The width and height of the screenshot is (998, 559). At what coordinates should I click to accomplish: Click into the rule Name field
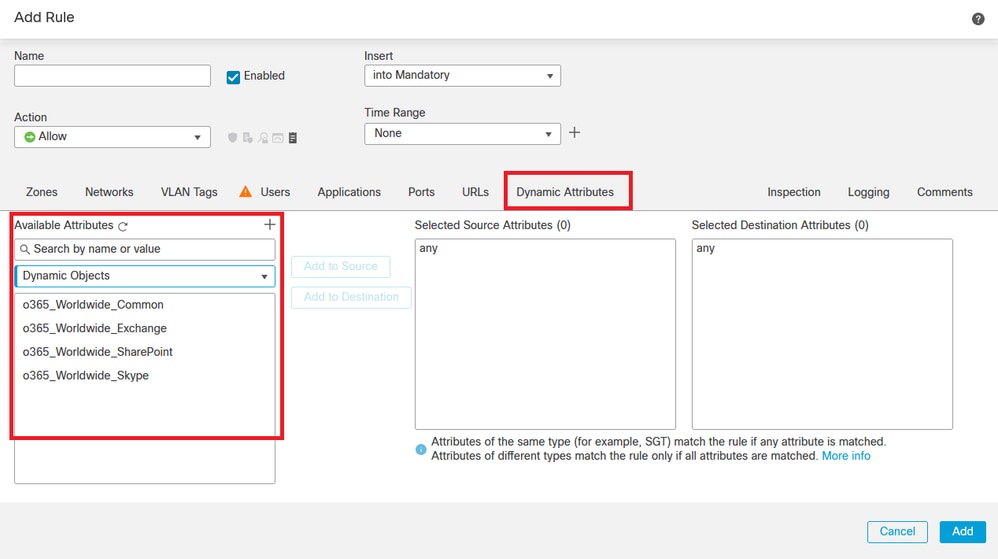click(112, 76)
